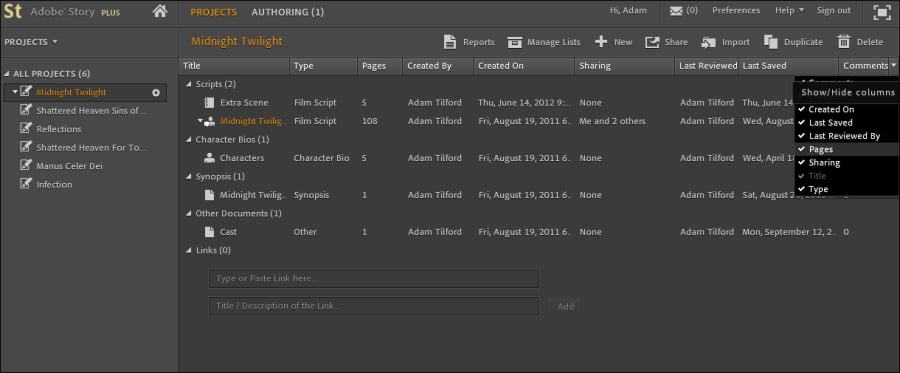Image resolution: width=900 pixels, height=373 pixels.
Task: Click the New plus icon
Action: click(x=601, y=42)
